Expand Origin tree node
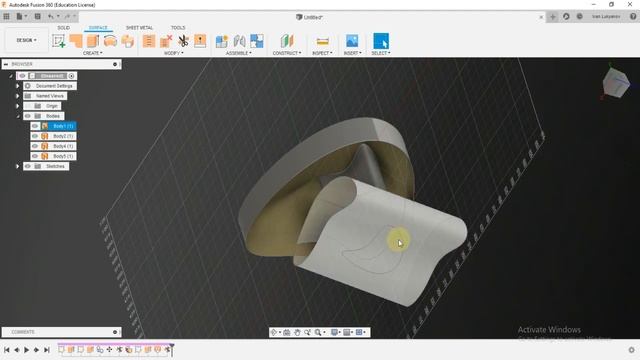 tap(18, 106)
